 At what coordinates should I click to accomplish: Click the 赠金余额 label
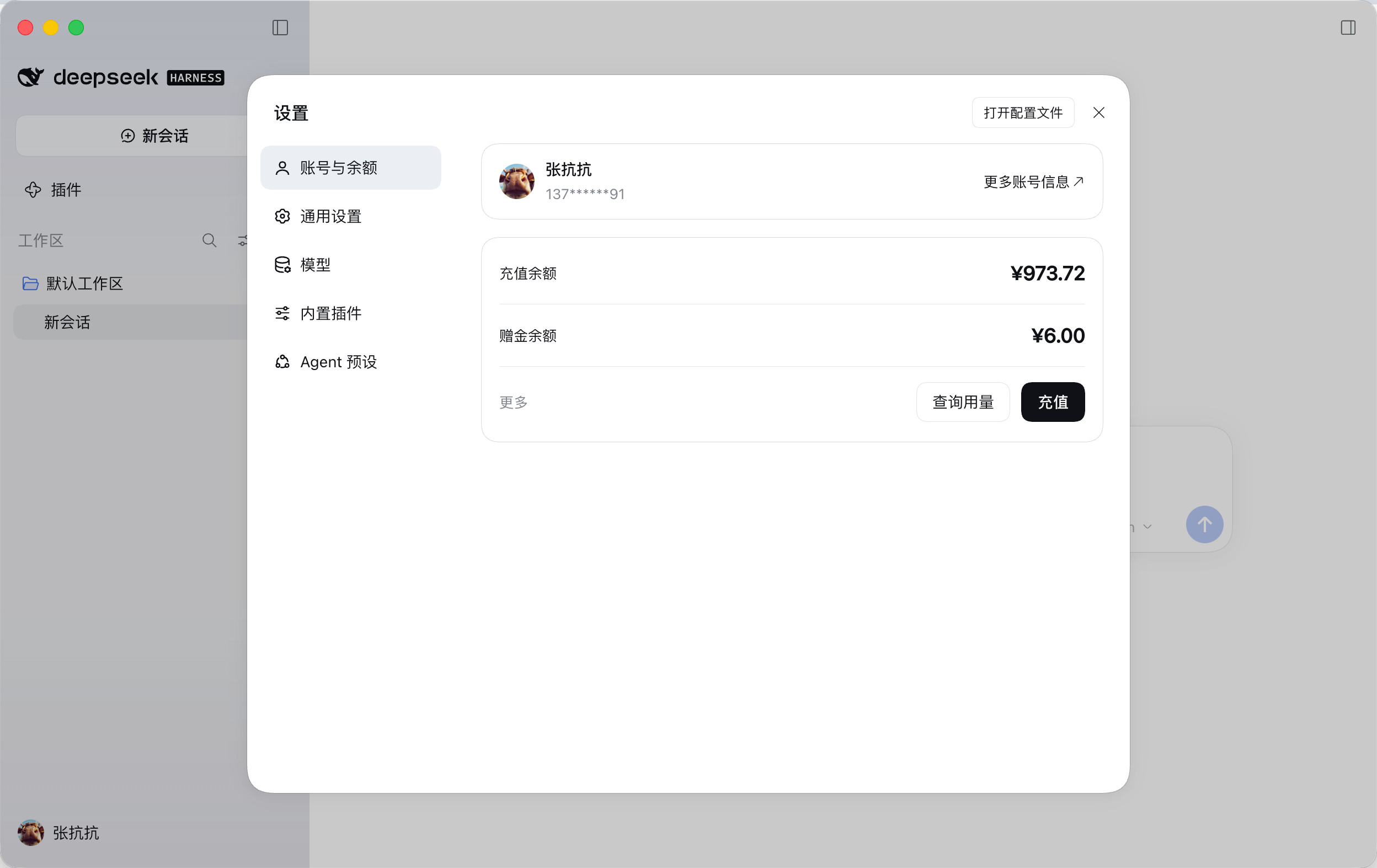pyautogui.click(x=528, y=335)
